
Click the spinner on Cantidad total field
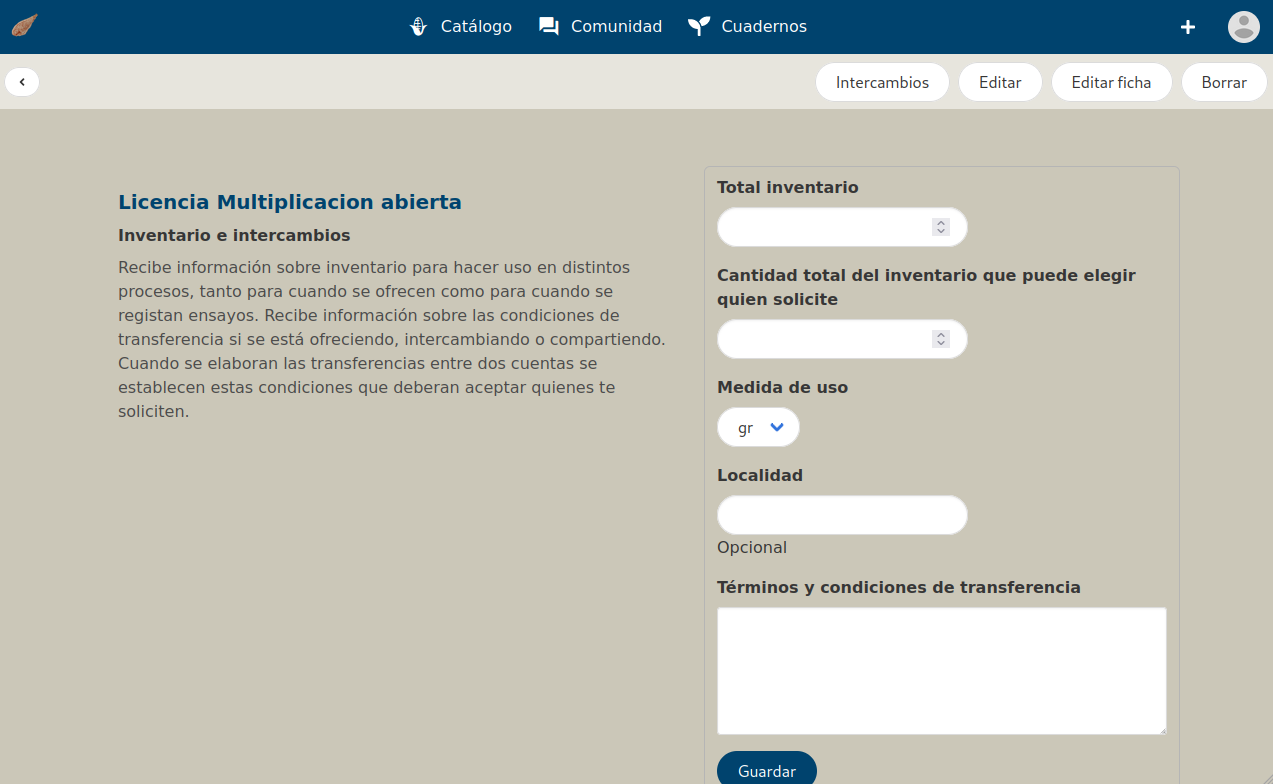point(940,339)
